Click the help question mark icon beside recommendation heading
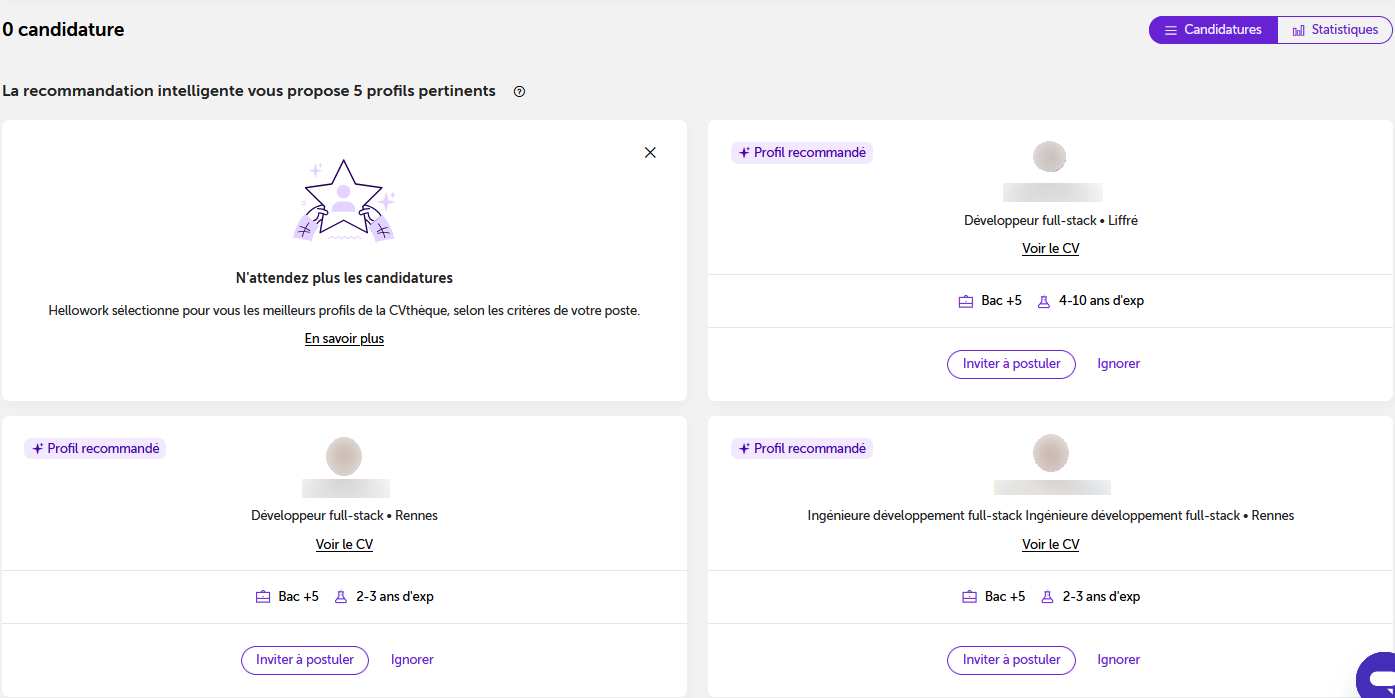Screen dimensions: 1395x698 point(519,92)
